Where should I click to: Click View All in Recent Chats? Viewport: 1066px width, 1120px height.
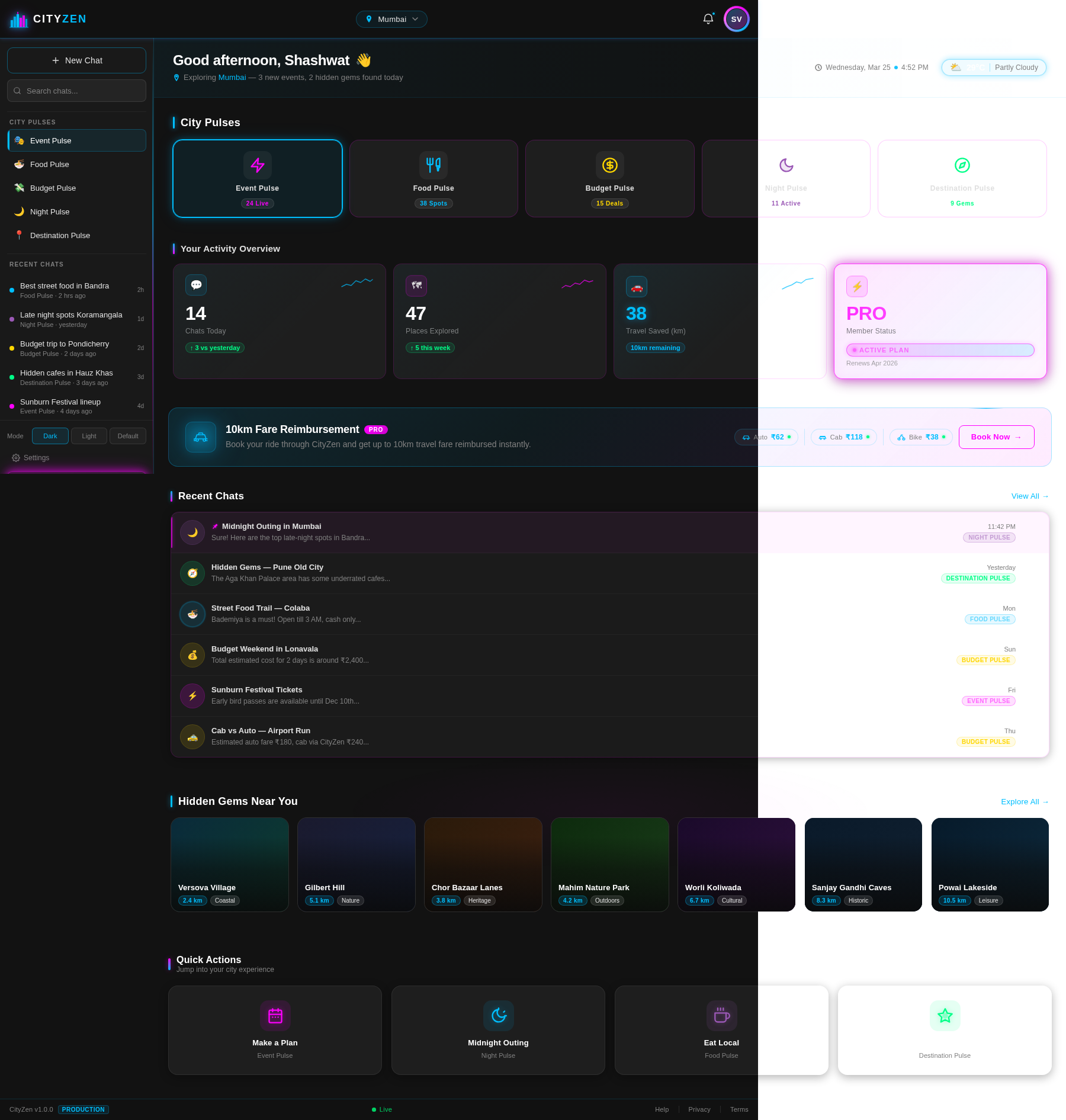1029,496
